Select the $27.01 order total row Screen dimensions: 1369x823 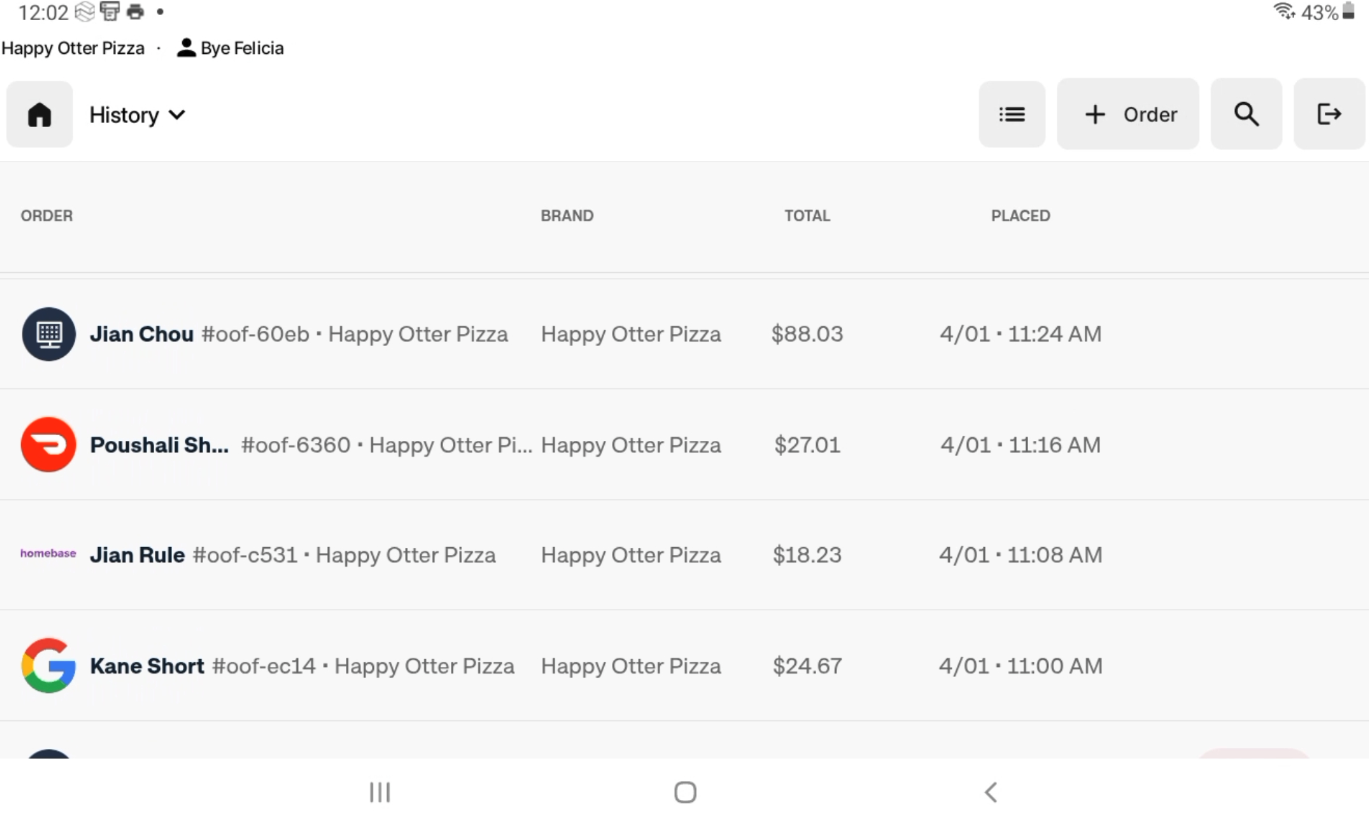[x=807, y=445]
